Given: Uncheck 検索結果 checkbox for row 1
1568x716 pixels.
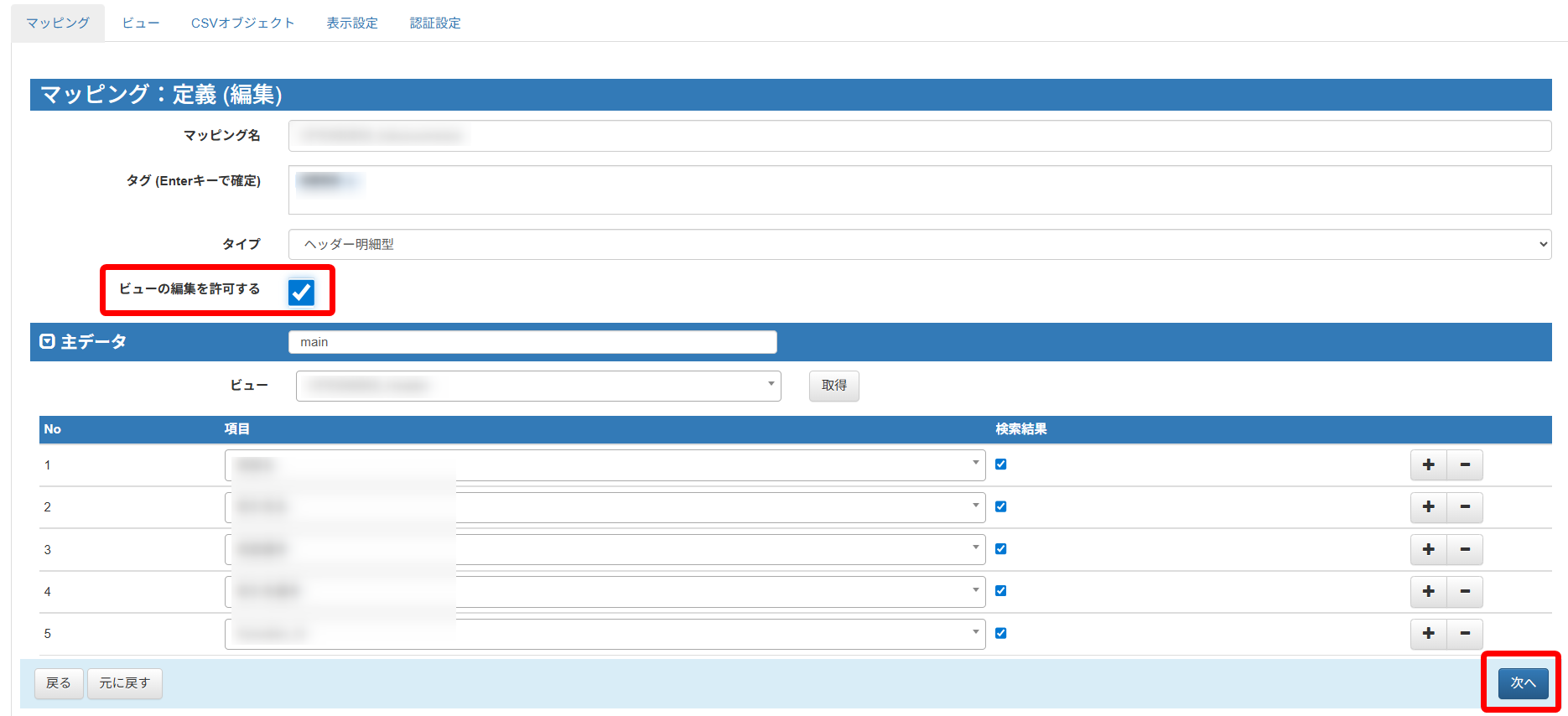Looking at the screenshot, I should 1000,464.
